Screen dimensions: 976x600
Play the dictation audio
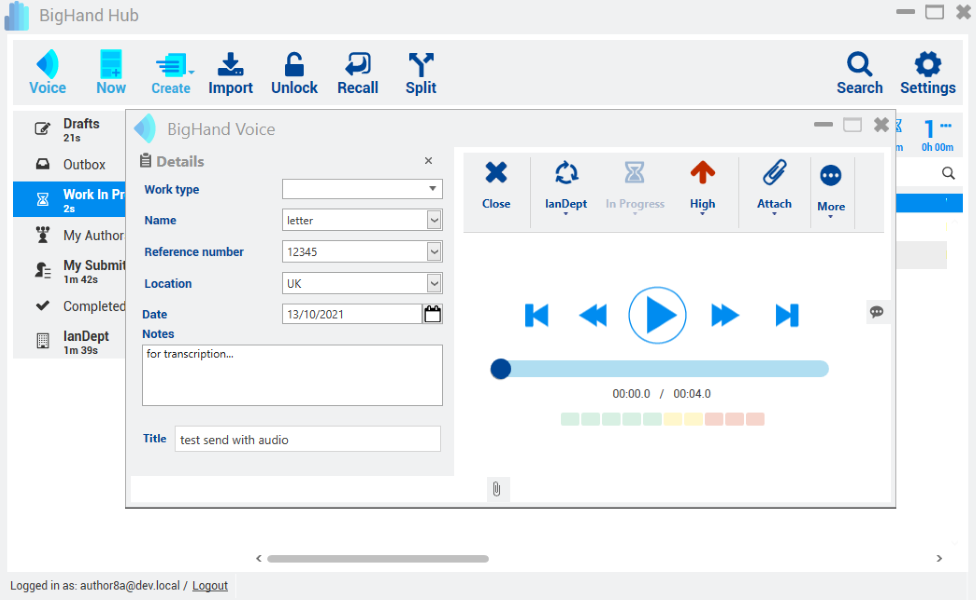coord(657,315)
